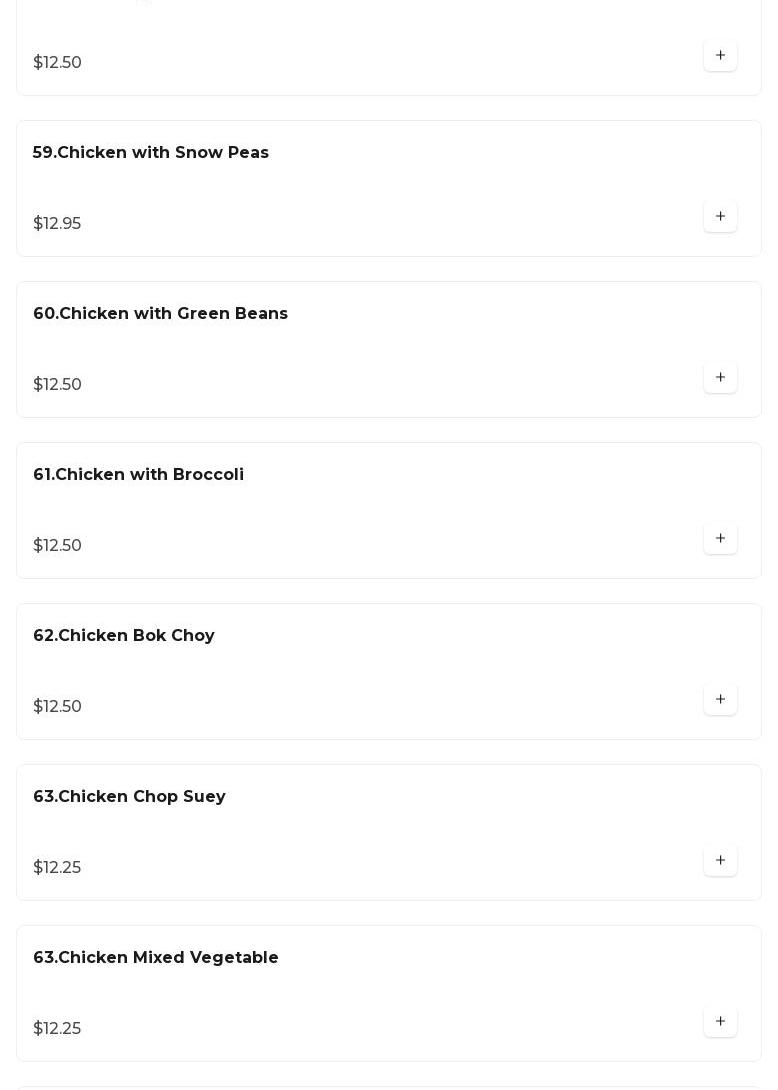Click the Chicken Chop Suey $12.25 price
778x1090 pixels.
[x=57, y=868]
